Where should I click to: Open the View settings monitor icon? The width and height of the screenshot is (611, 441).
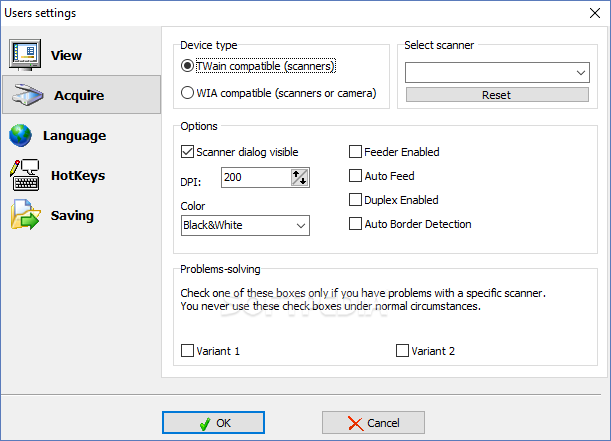pyautogui.click(x=25, y=55)
